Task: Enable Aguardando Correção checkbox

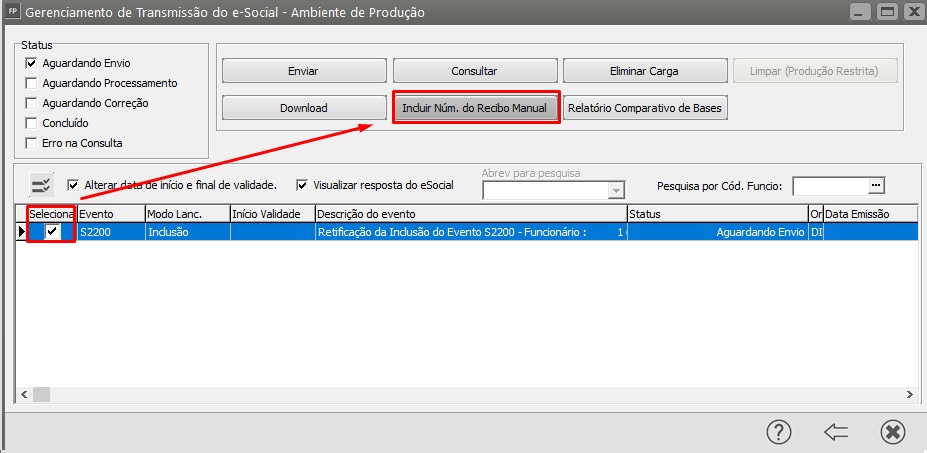Action: pos(31,103)
